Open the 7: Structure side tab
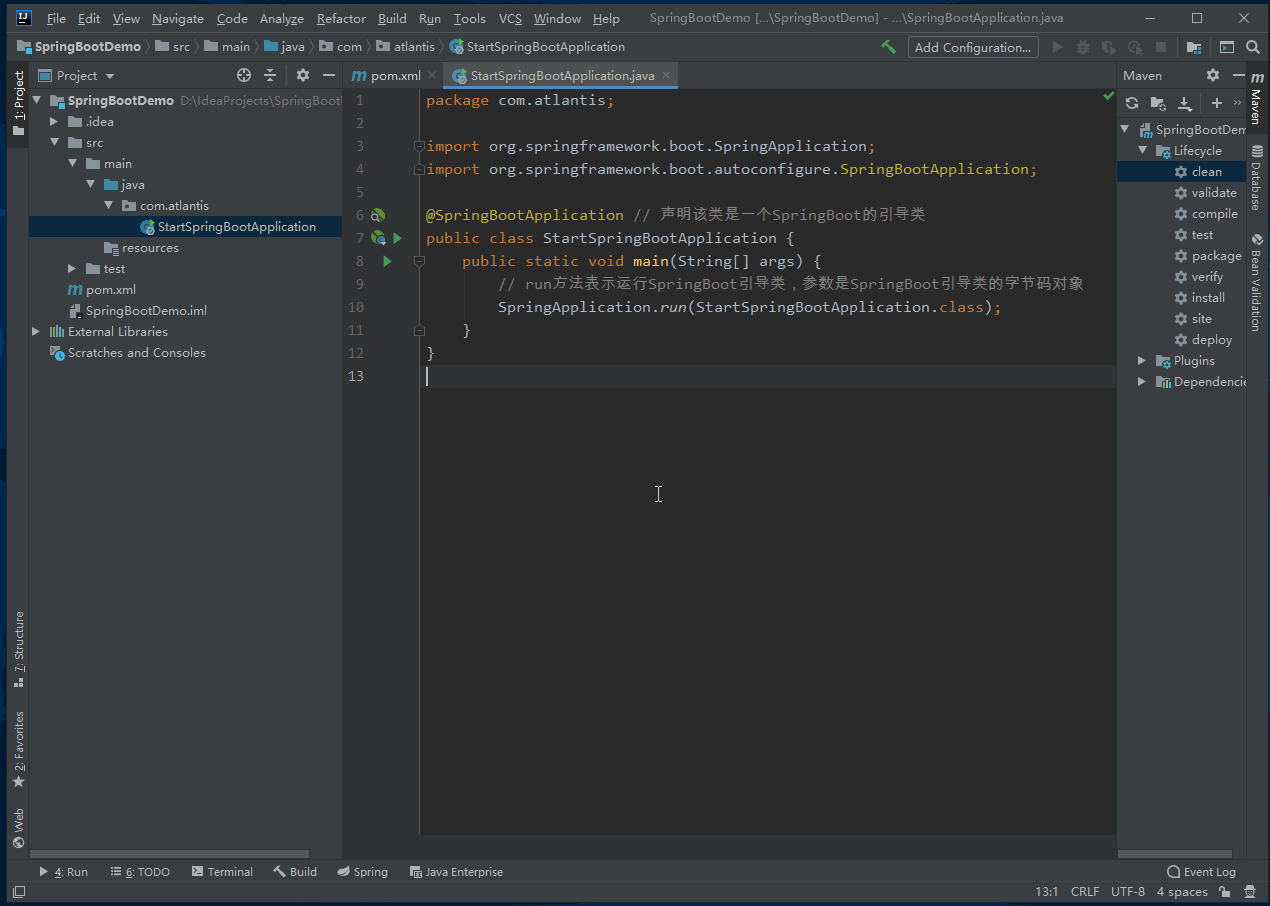This screenshot has width=1270, height=906. point(18,649)
